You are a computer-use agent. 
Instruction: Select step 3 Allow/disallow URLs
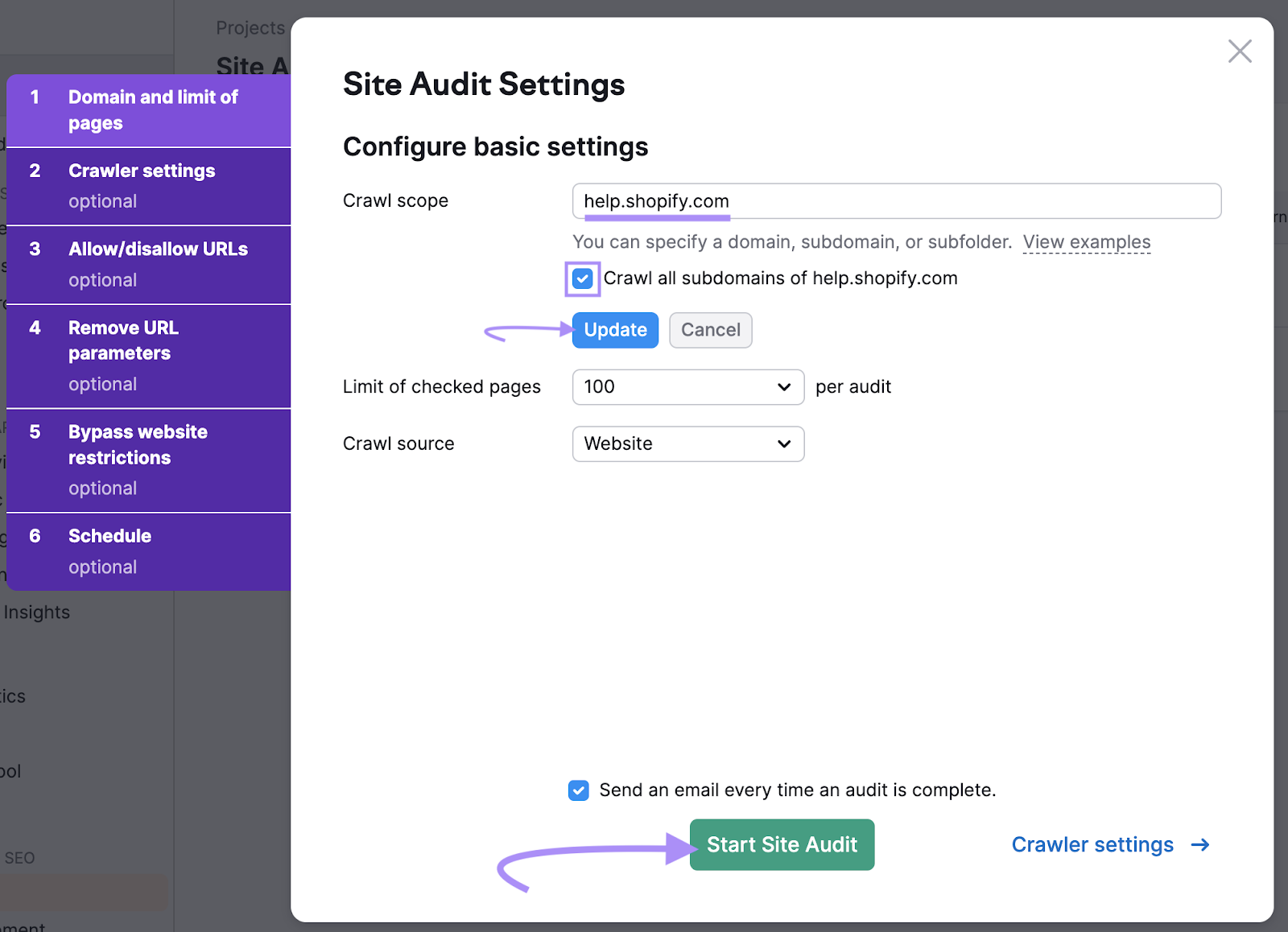[149, 263]
